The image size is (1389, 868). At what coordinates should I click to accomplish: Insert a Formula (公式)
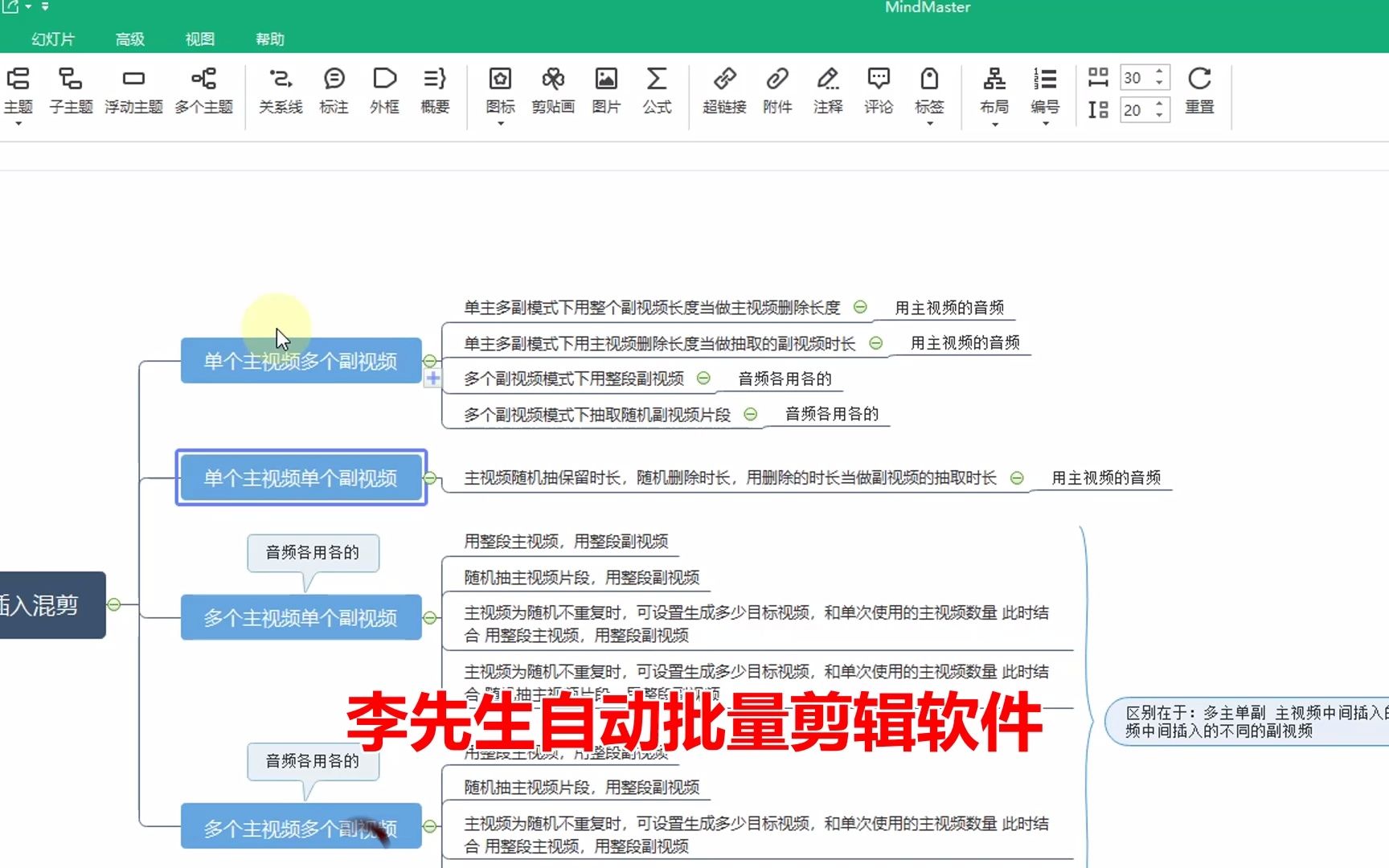point(657,91)
